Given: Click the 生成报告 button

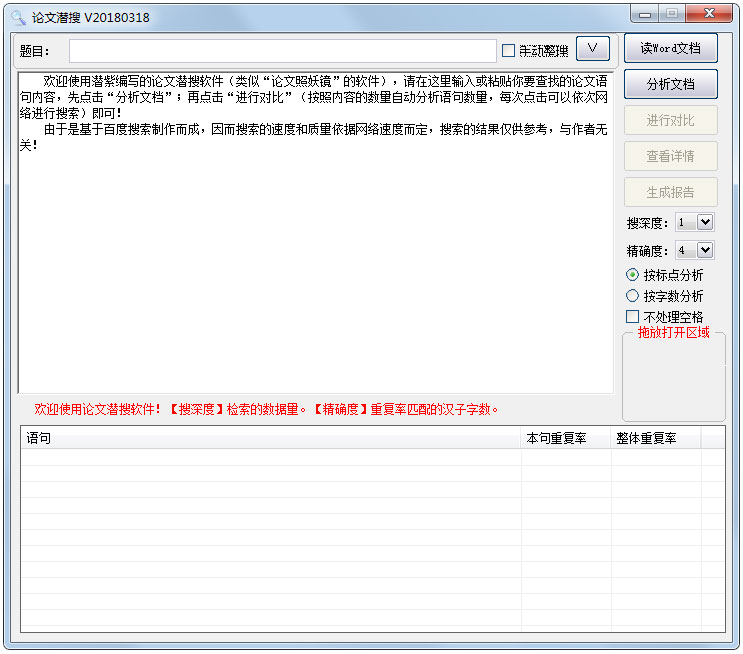Looking at the screenshot, I should coord(670,192).
